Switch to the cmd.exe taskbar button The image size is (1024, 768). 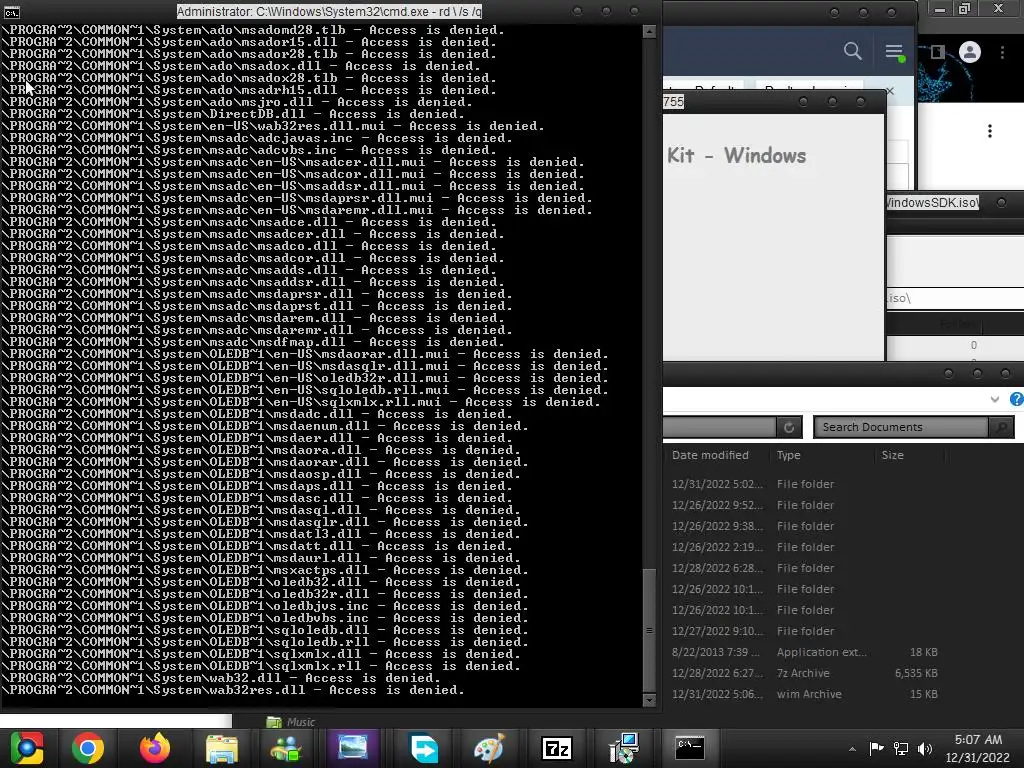click(x=690, y=748)
